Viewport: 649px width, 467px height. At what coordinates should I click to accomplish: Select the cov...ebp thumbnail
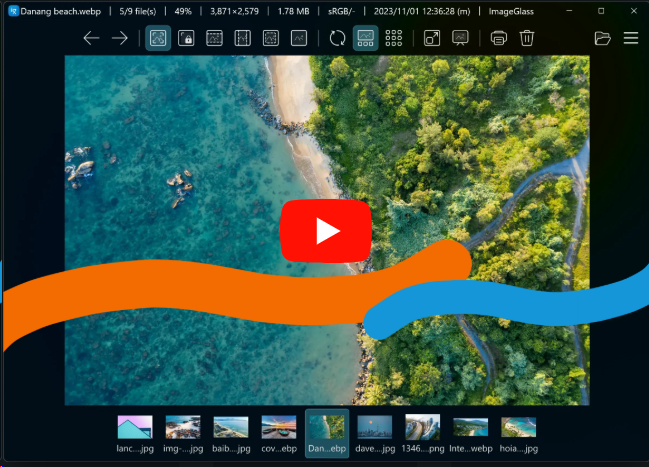tap(279, 433)
